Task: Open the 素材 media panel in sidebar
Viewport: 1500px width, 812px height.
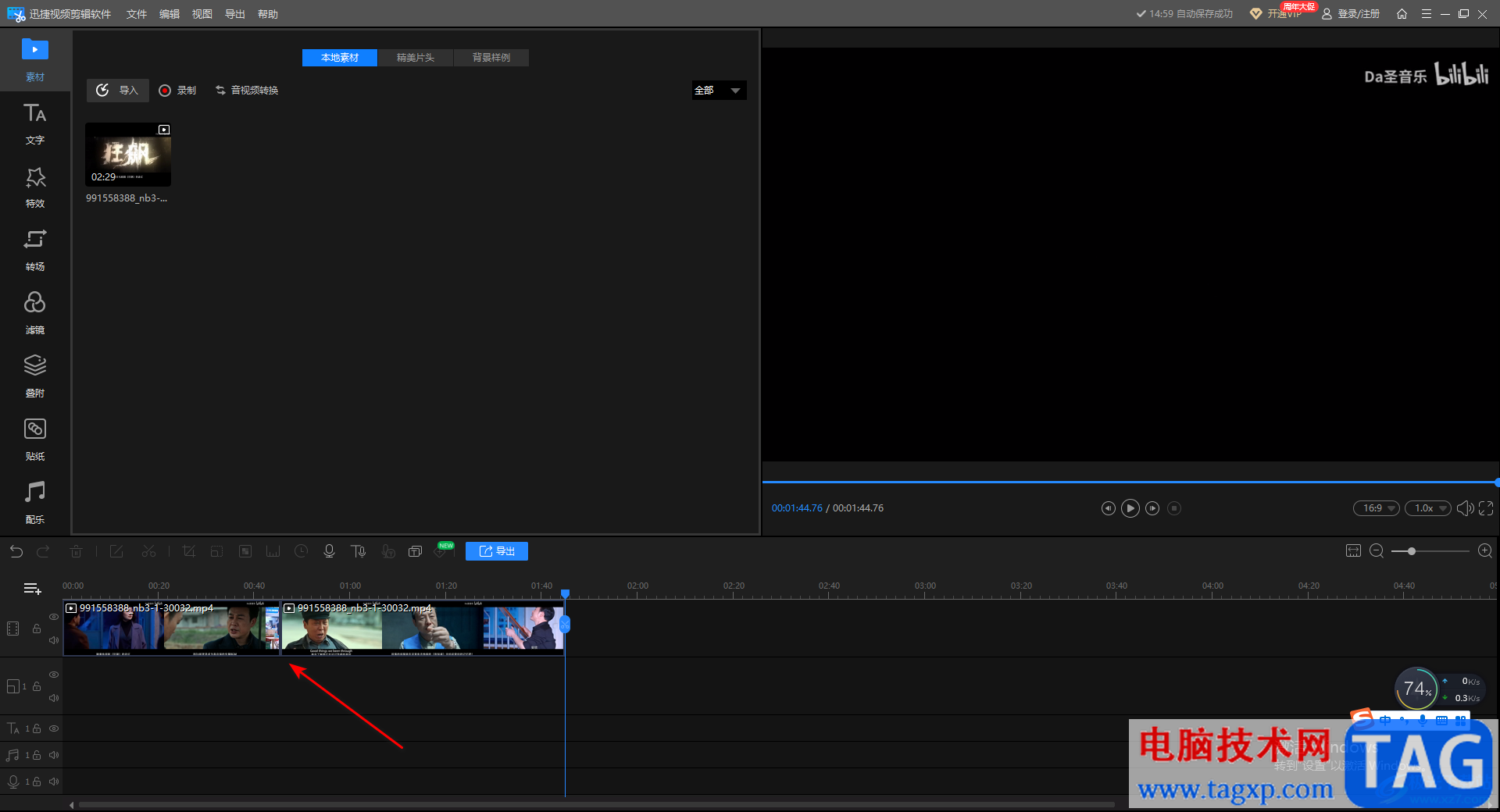Action: tap(35, 60)
